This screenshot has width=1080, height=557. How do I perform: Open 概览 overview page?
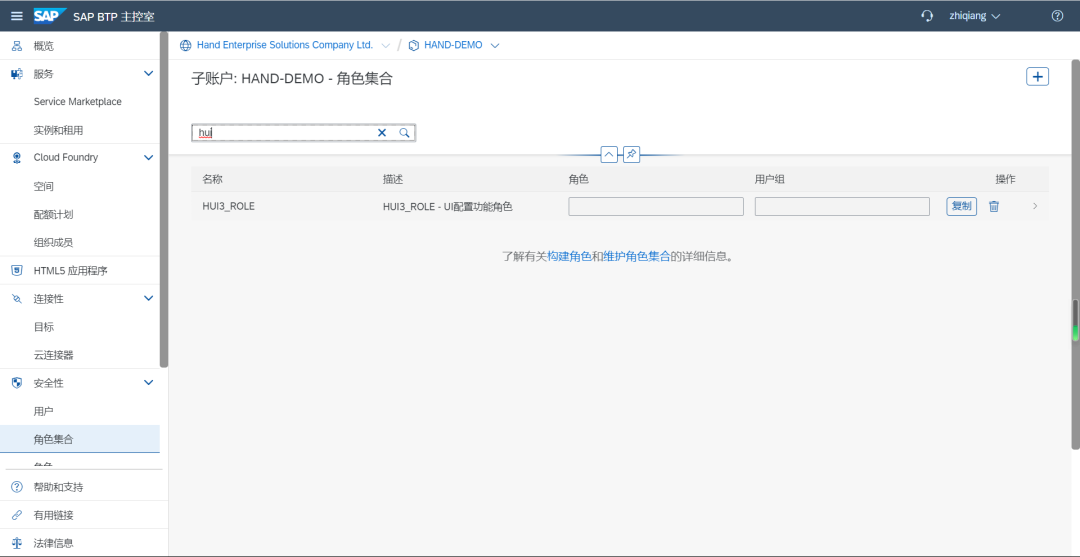tap(43, 46)
